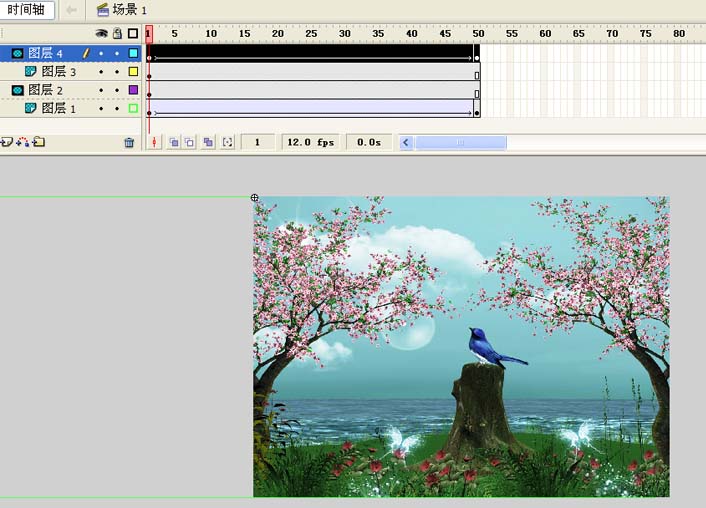Click frame 50 keyframe on 图层 1
Screen dimensions: 706x508
(477, 109)
